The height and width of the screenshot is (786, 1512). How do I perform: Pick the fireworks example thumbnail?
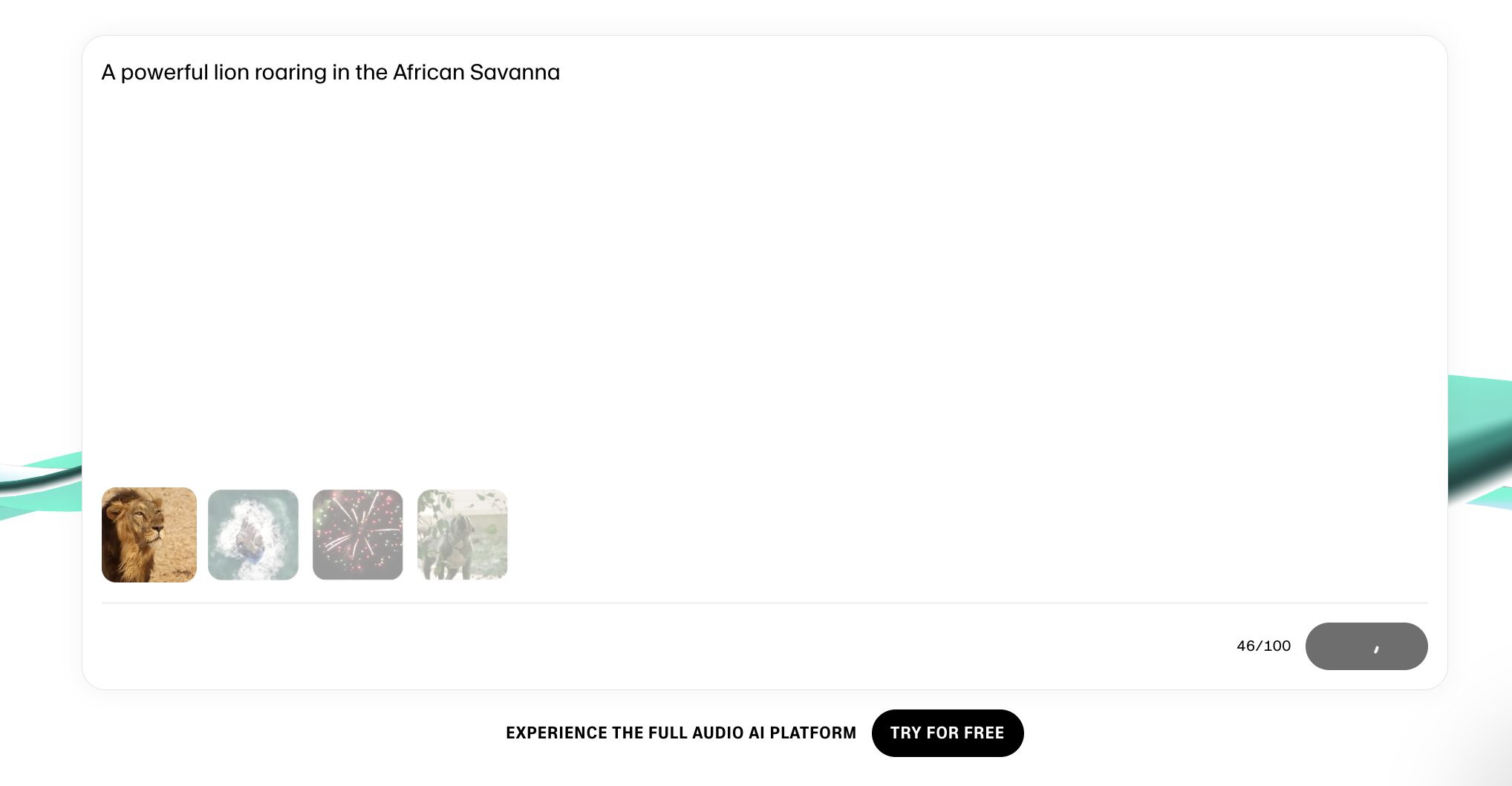[358, 535]
